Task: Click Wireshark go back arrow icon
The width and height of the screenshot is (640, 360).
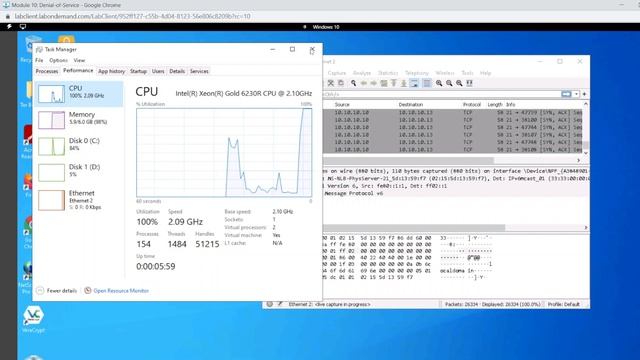Action: [364, 83]
